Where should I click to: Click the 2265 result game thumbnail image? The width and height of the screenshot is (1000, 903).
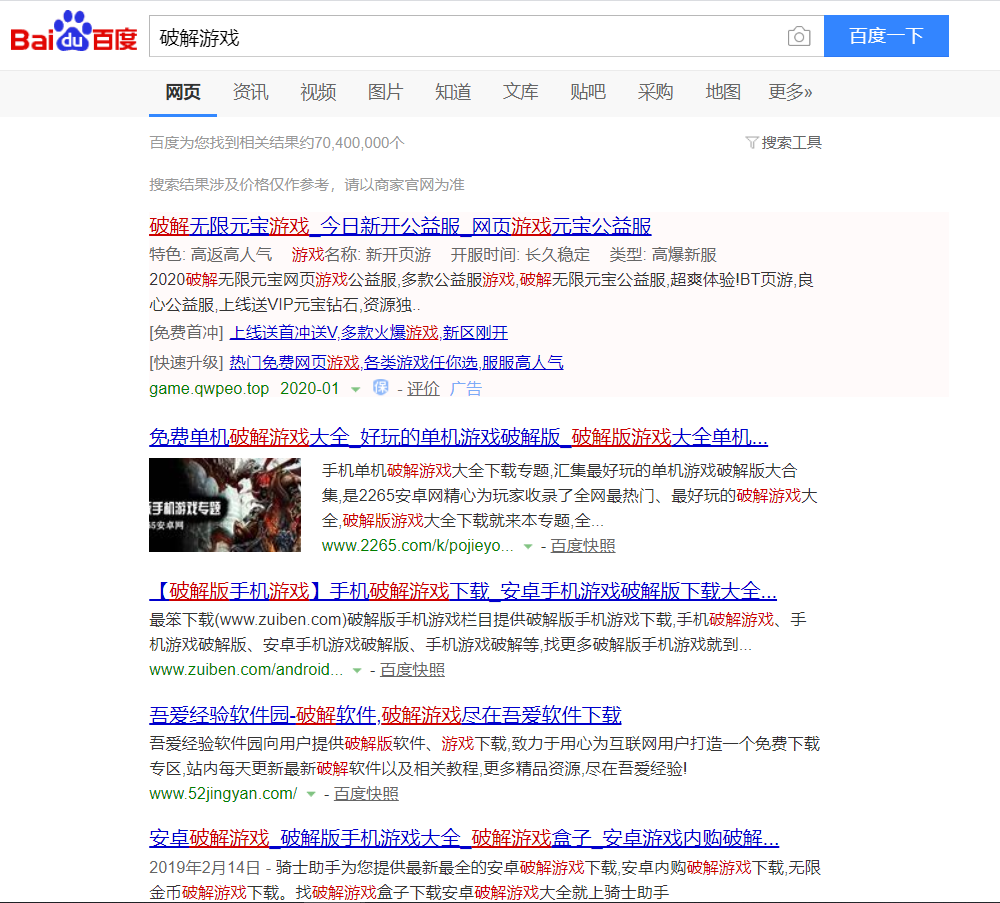point(225,505)
